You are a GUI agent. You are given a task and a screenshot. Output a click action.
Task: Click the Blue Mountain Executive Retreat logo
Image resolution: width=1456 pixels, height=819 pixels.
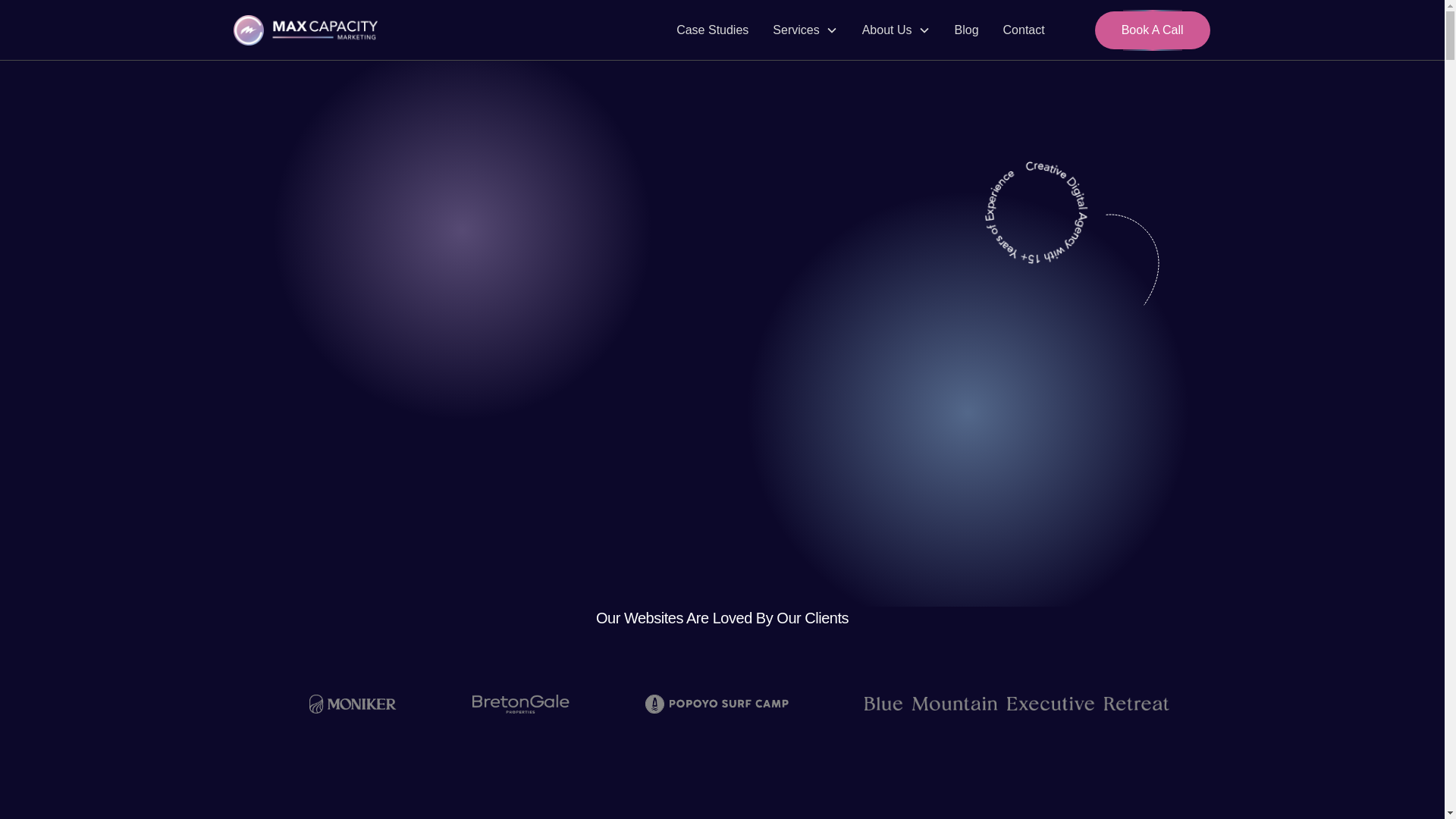coord(1016,704)
